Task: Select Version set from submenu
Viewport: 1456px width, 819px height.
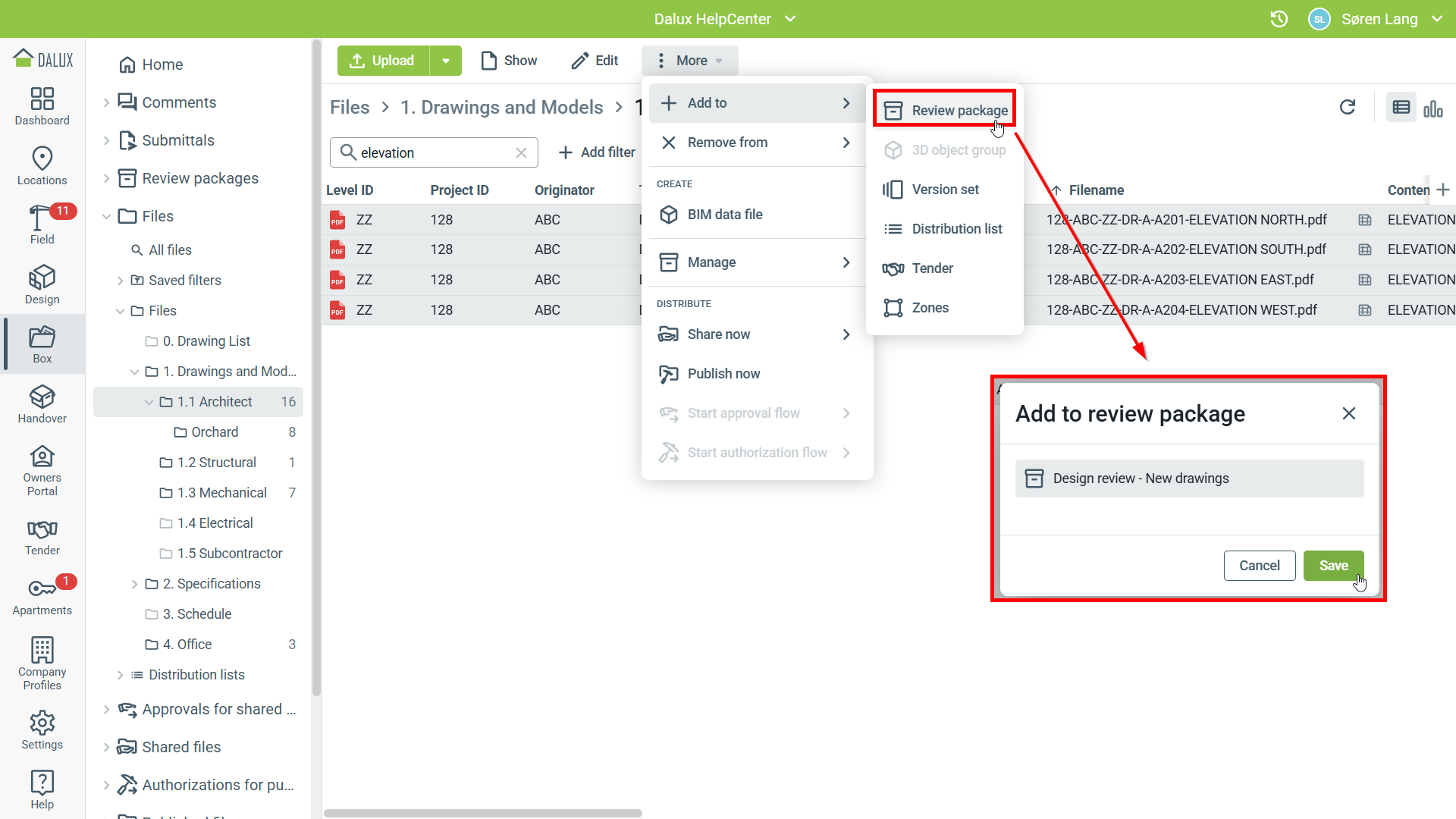Action: (x=945, y=190)
